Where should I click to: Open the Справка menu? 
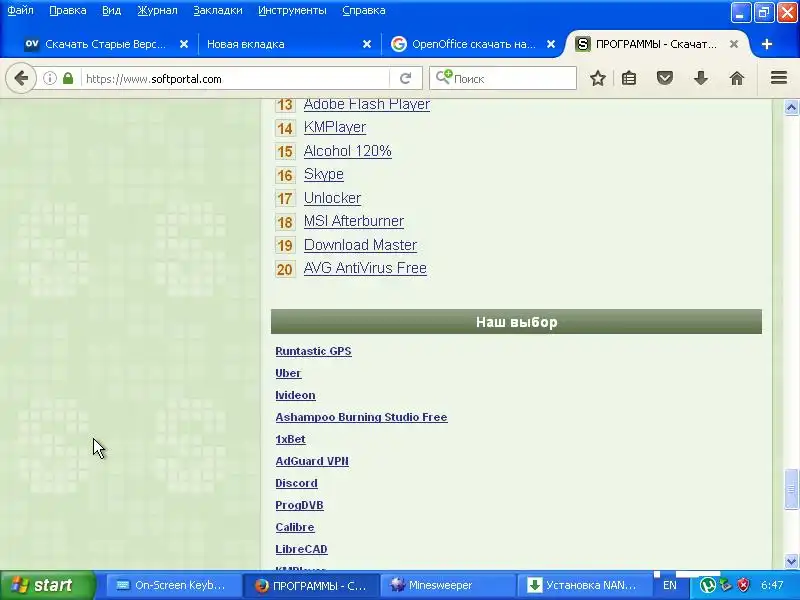point(364,10)
